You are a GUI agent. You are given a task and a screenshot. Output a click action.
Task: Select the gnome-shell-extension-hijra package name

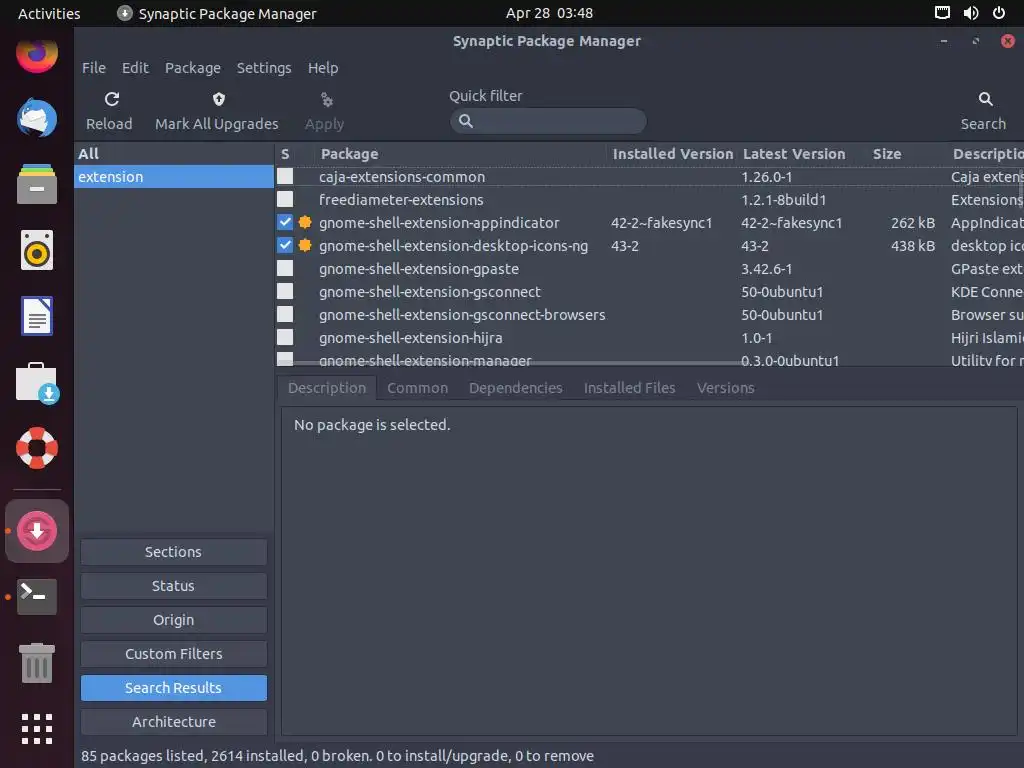click(411, 338)
